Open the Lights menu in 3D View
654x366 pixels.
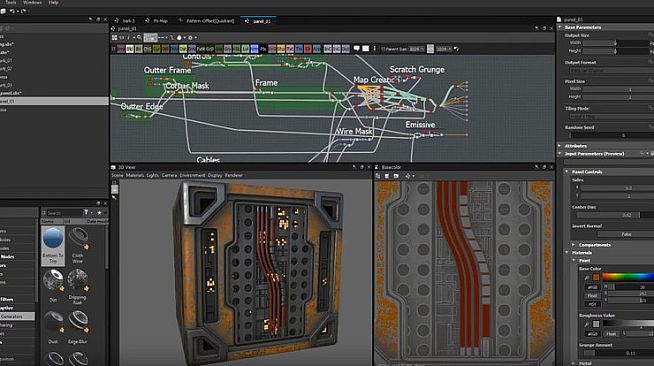point(153,175)
